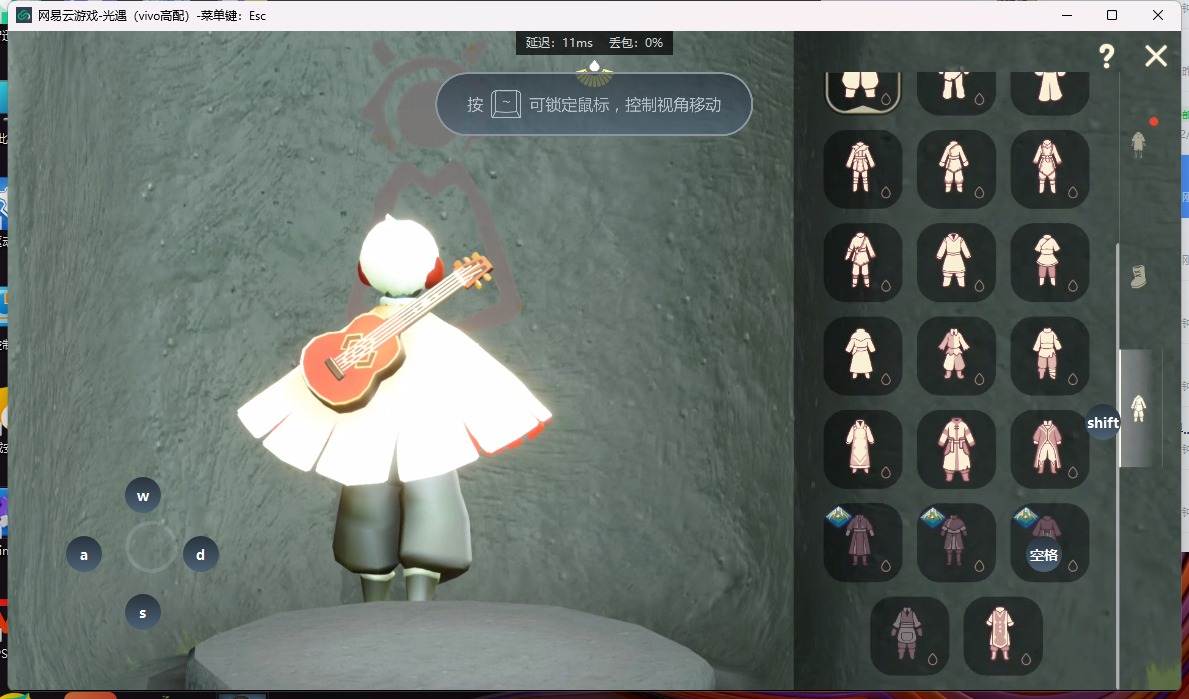The image size is (1189, 699).
Task: Choose crossed-strap outfit, first in second row
Action: pyautogui.click(x=862, y=169)
